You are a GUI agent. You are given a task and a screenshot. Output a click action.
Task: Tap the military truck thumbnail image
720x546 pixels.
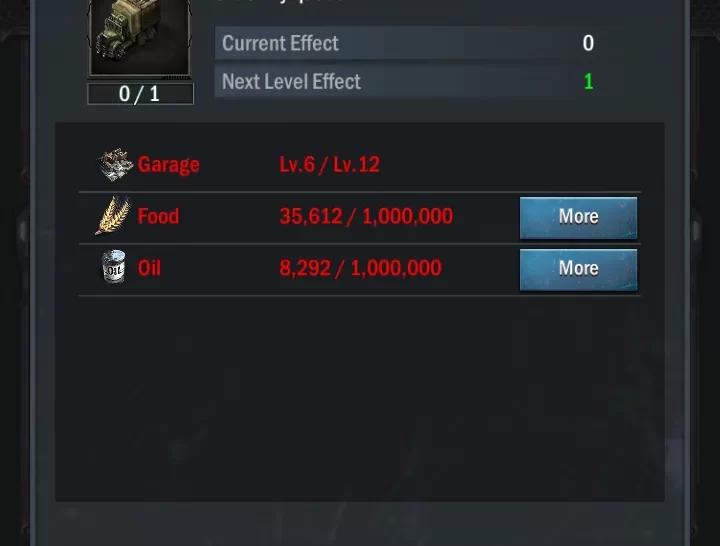[140, 37]
